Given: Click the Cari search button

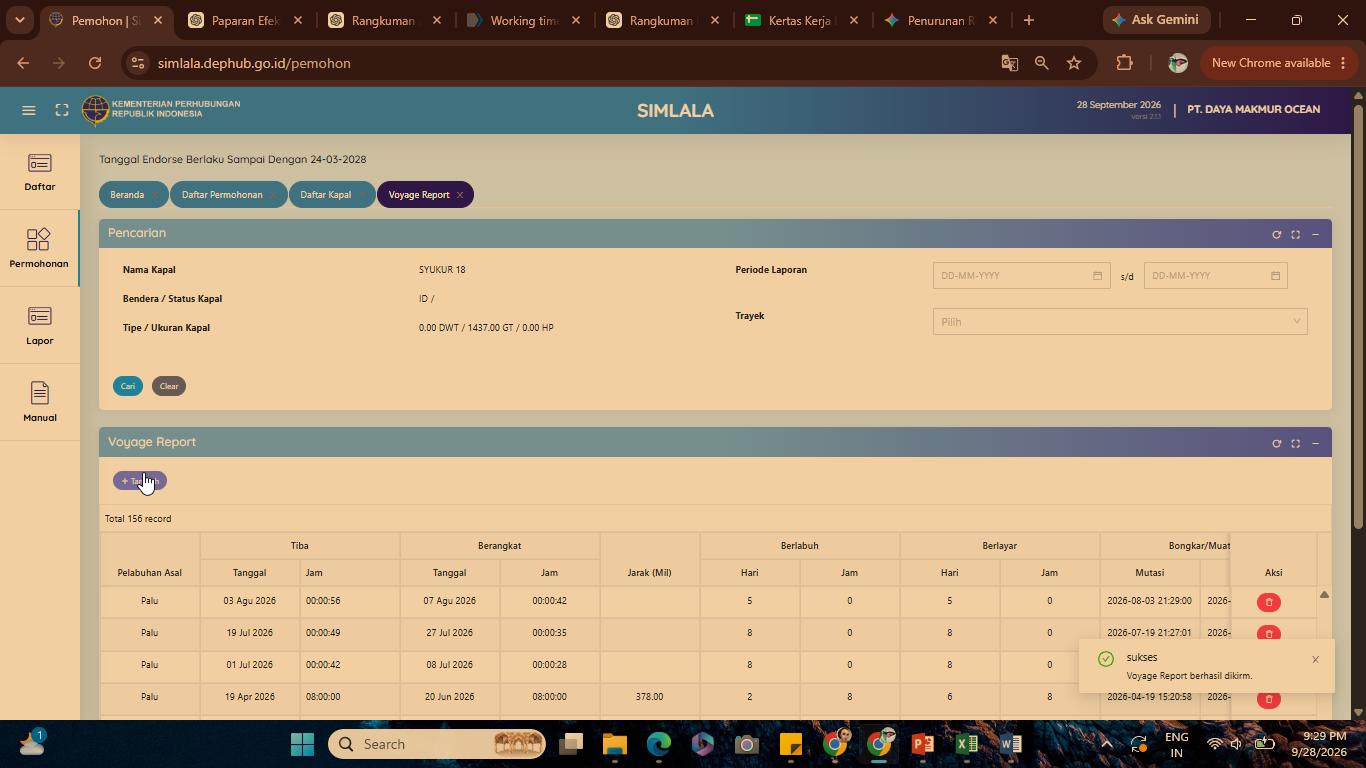Looking at the screenshot, I should point(128,386).
